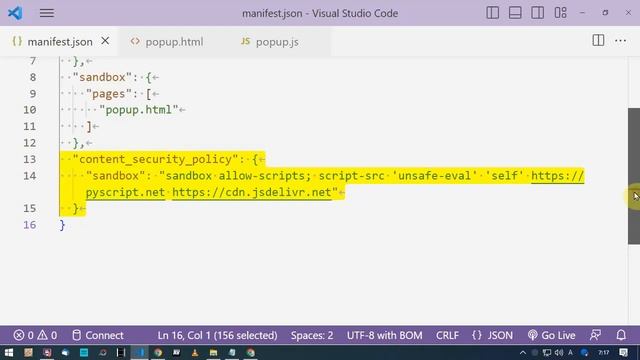
Task: Click the JSON file icon on manifest.json tab
Action: point(17,41)
